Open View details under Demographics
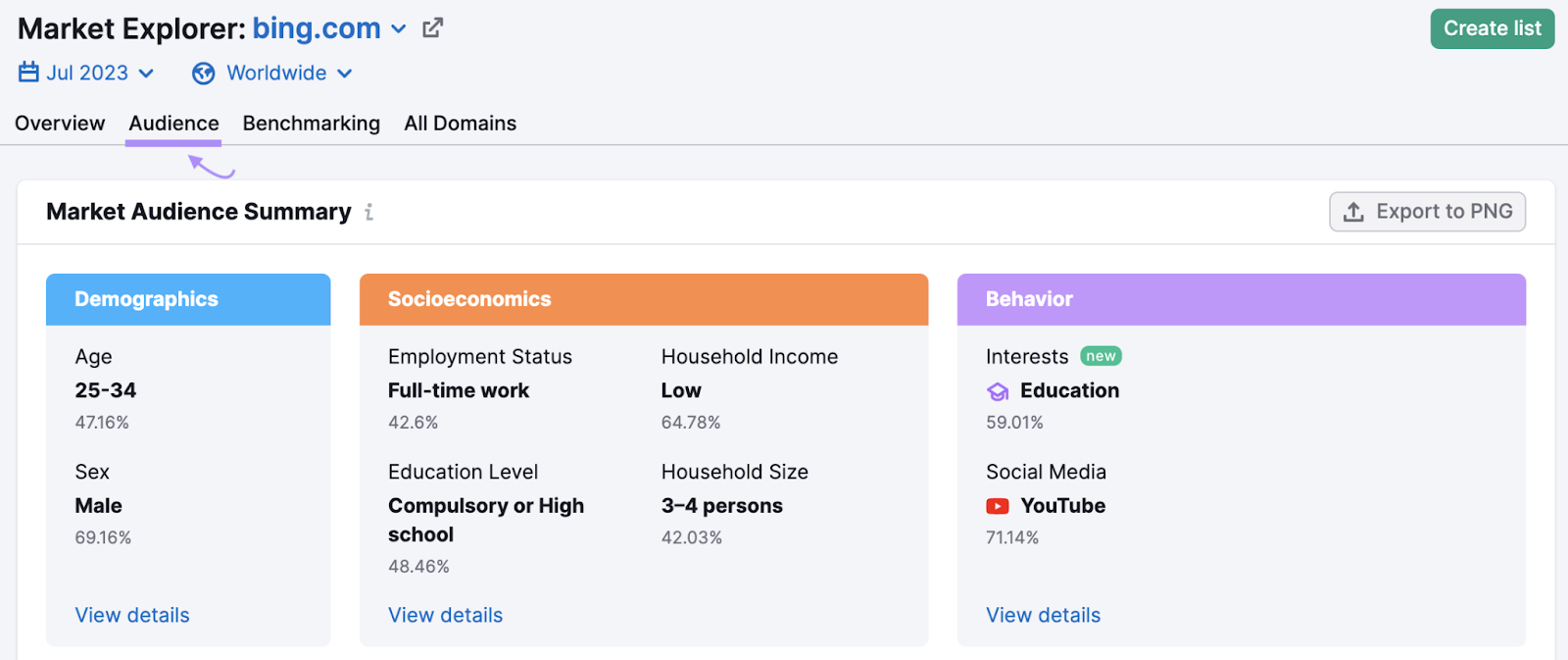The image size is (1568, 660). (x=132, y=615)
